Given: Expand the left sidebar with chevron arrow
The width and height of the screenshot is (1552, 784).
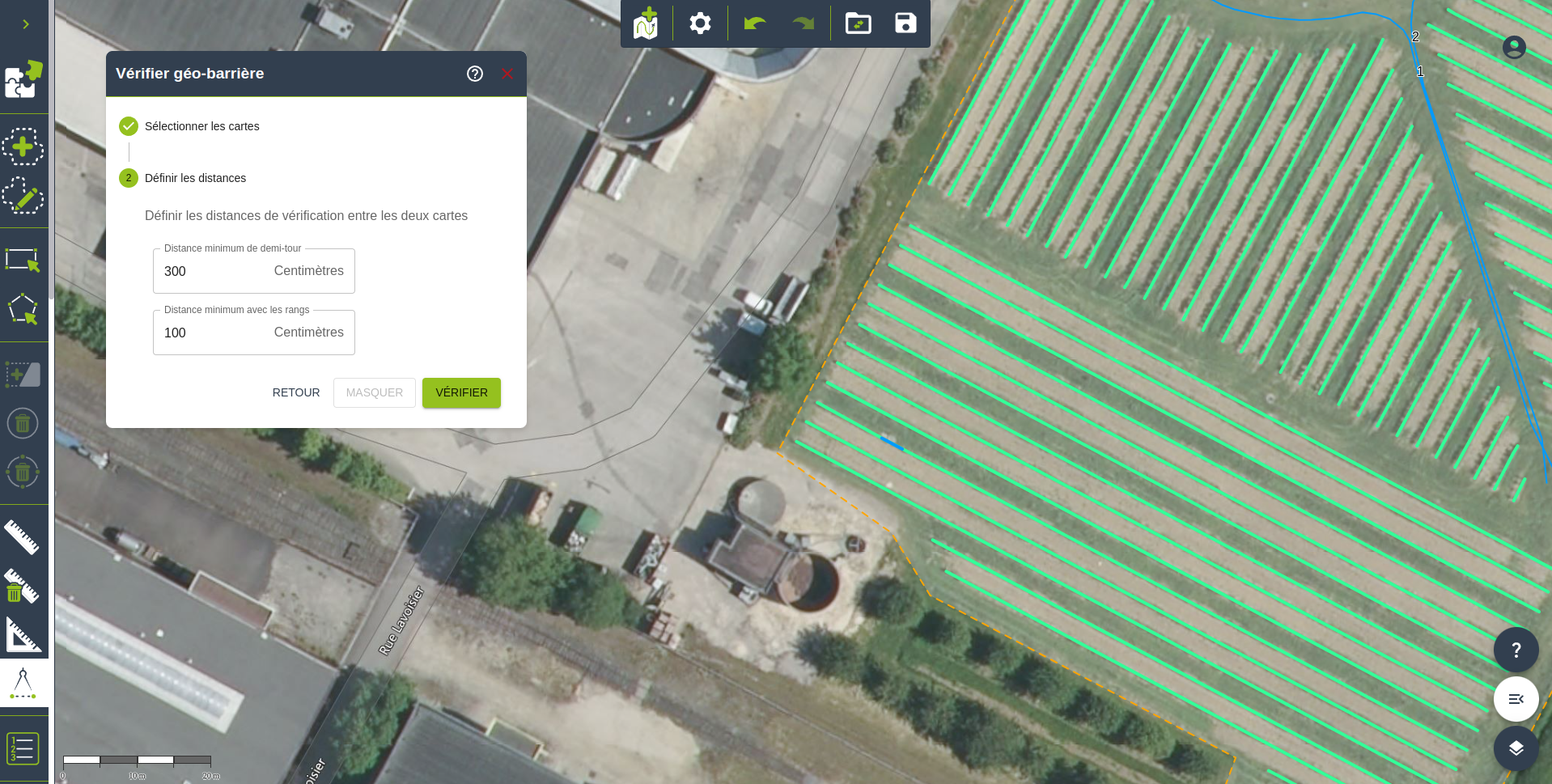Looking at the screenshot, I should (26, 24).
